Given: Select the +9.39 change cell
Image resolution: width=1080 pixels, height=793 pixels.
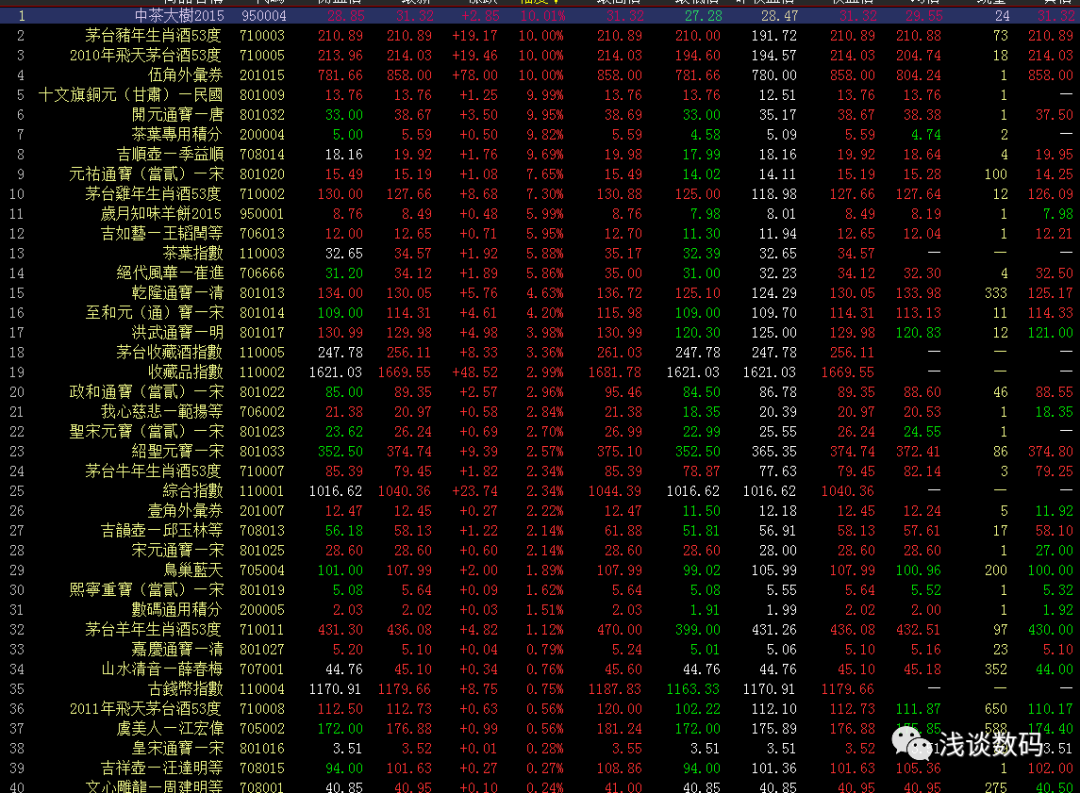Looking at the screenshot, I should pos(478,452).
